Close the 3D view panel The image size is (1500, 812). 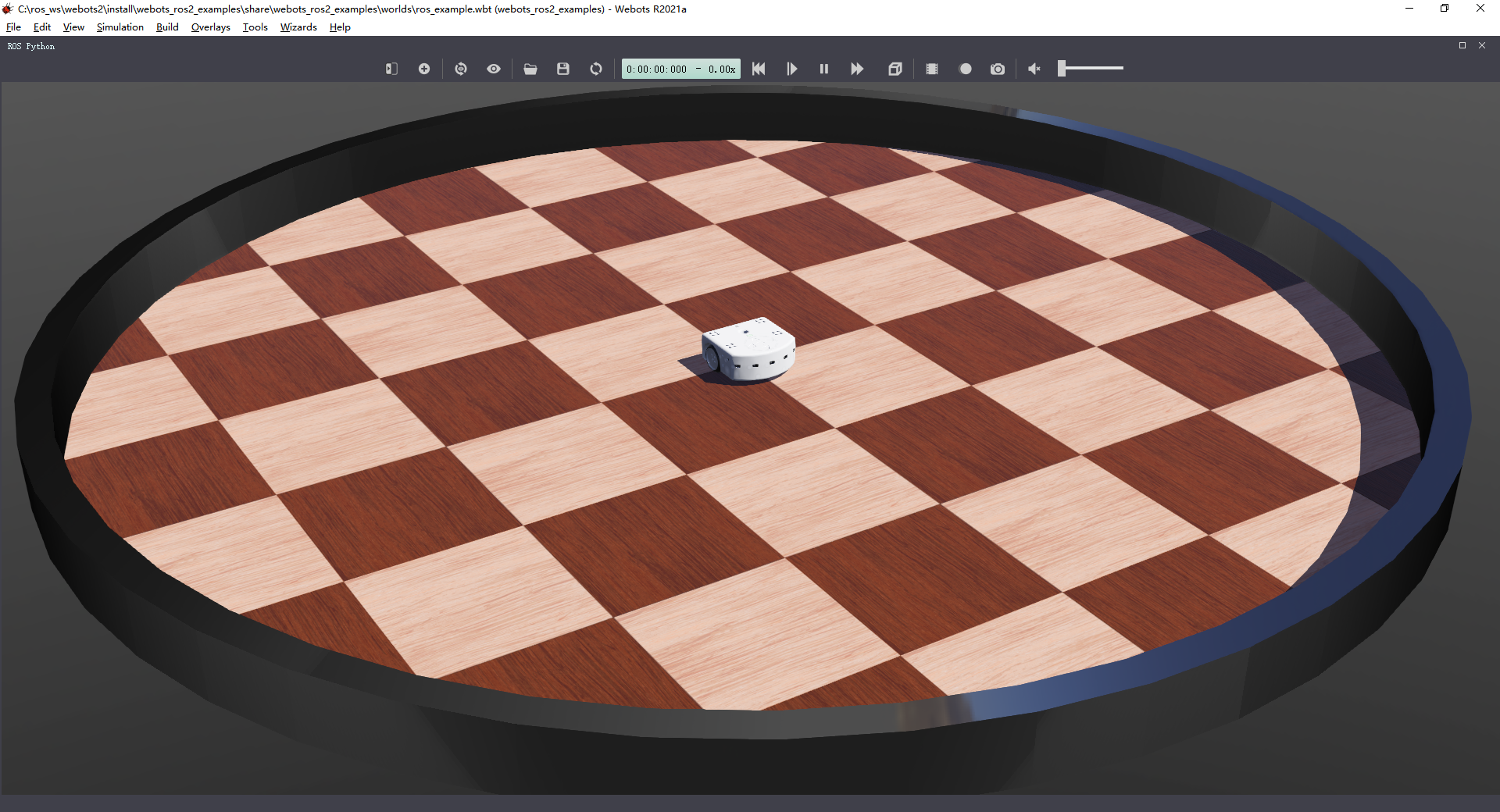pos(1482,45)
